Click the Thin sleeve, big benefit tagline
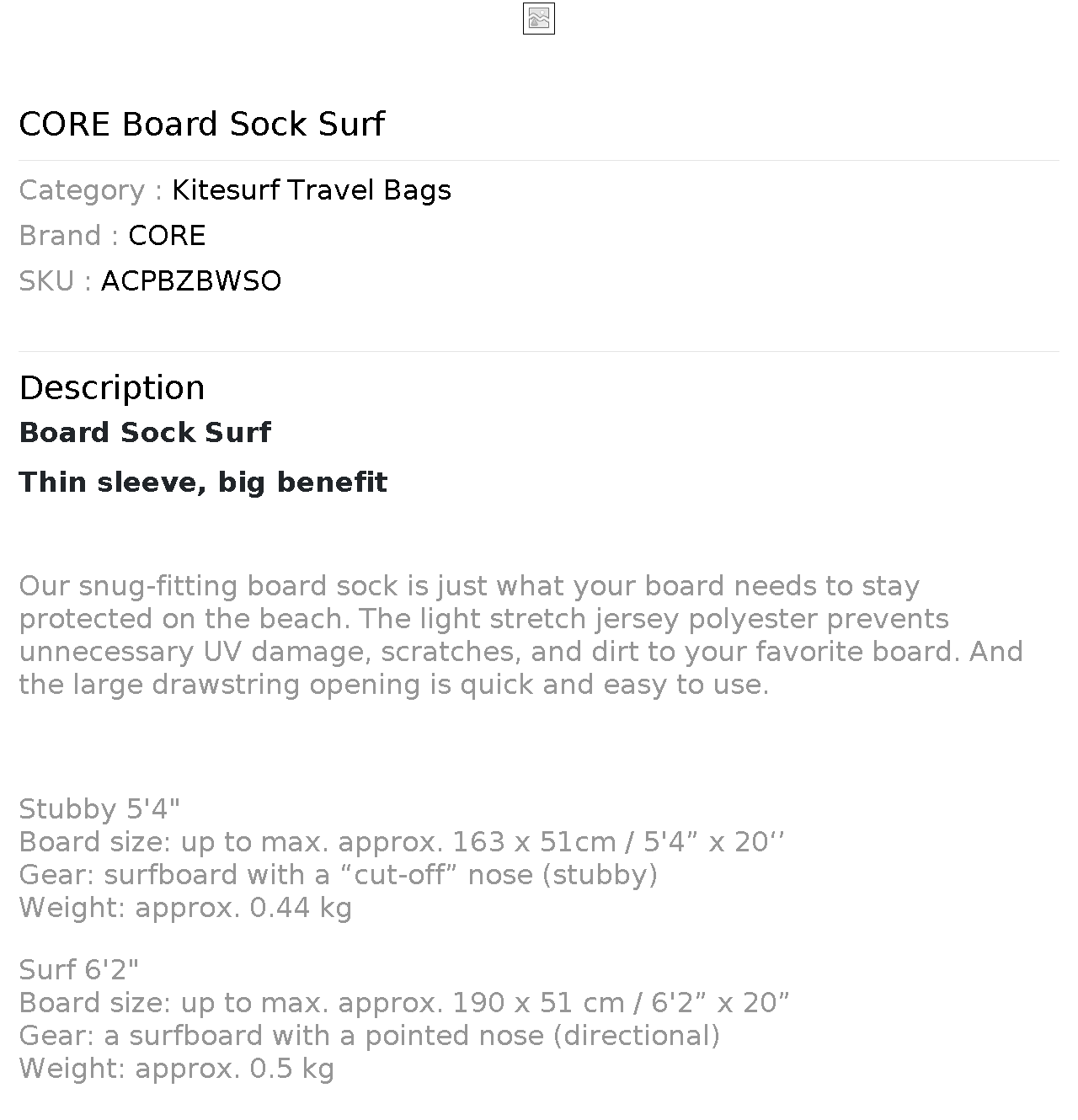 tap(203, 483)
